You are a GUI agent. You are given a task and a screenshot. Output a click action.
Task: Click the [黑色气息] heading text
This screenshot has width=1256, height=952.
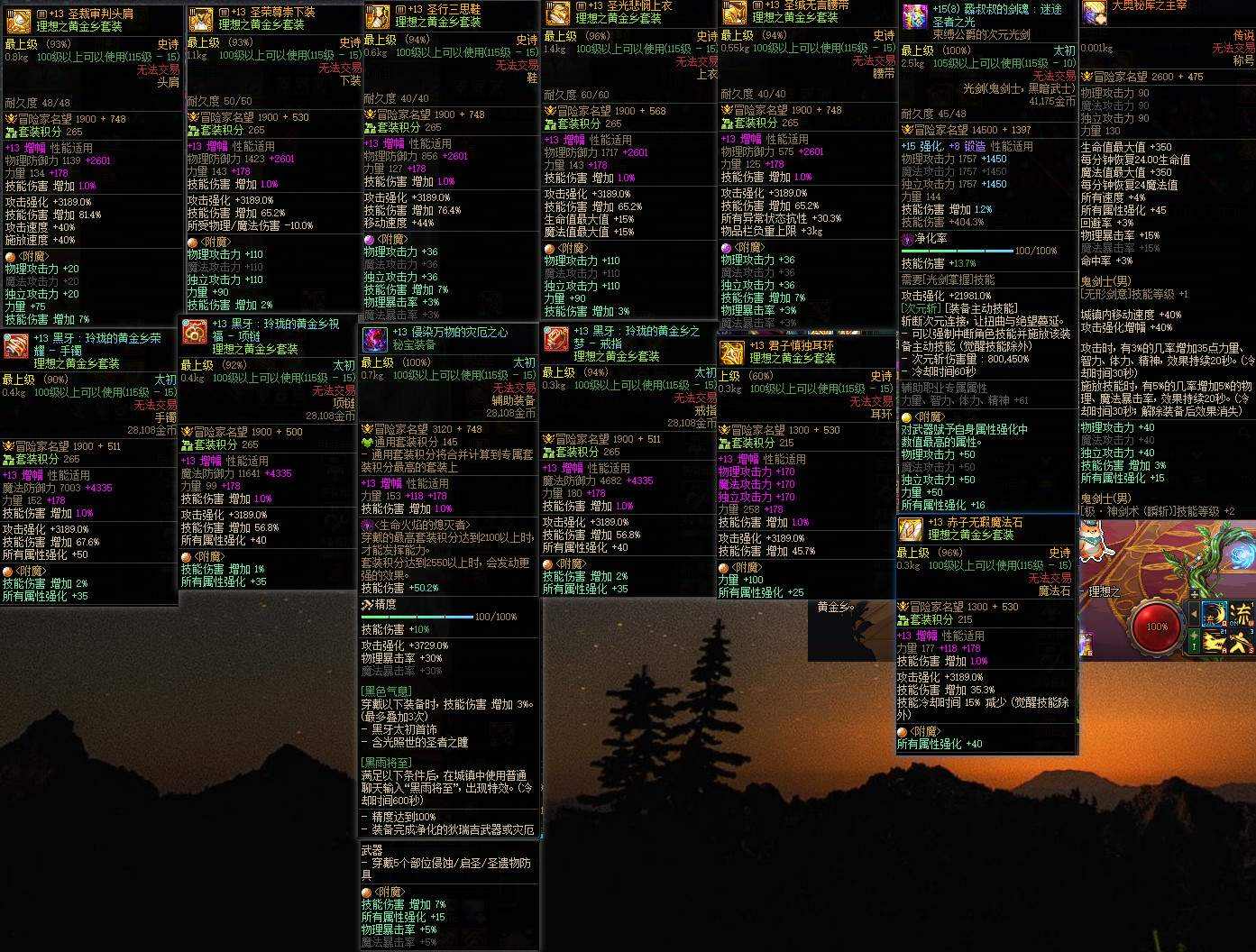(x=387, y=691)
